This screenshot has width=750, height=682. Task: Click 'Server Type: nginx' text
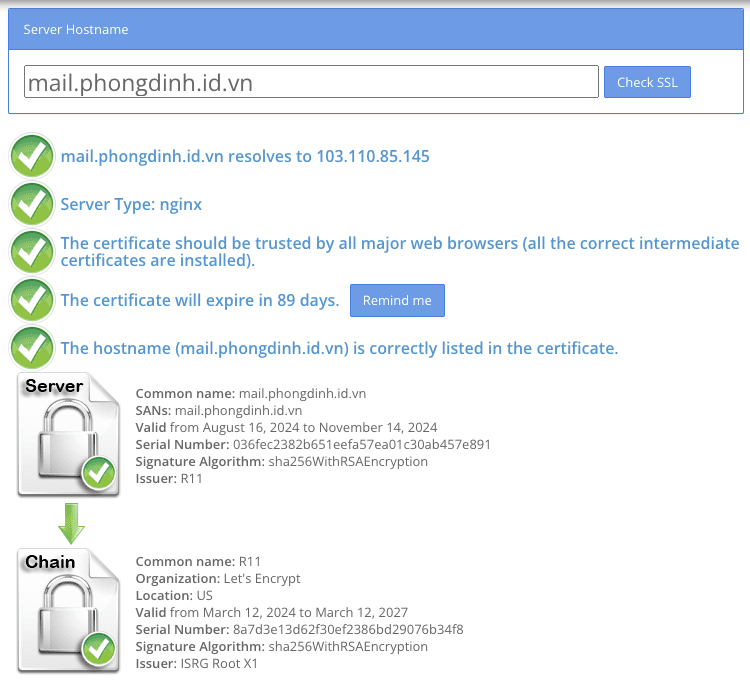pos(131,204)
